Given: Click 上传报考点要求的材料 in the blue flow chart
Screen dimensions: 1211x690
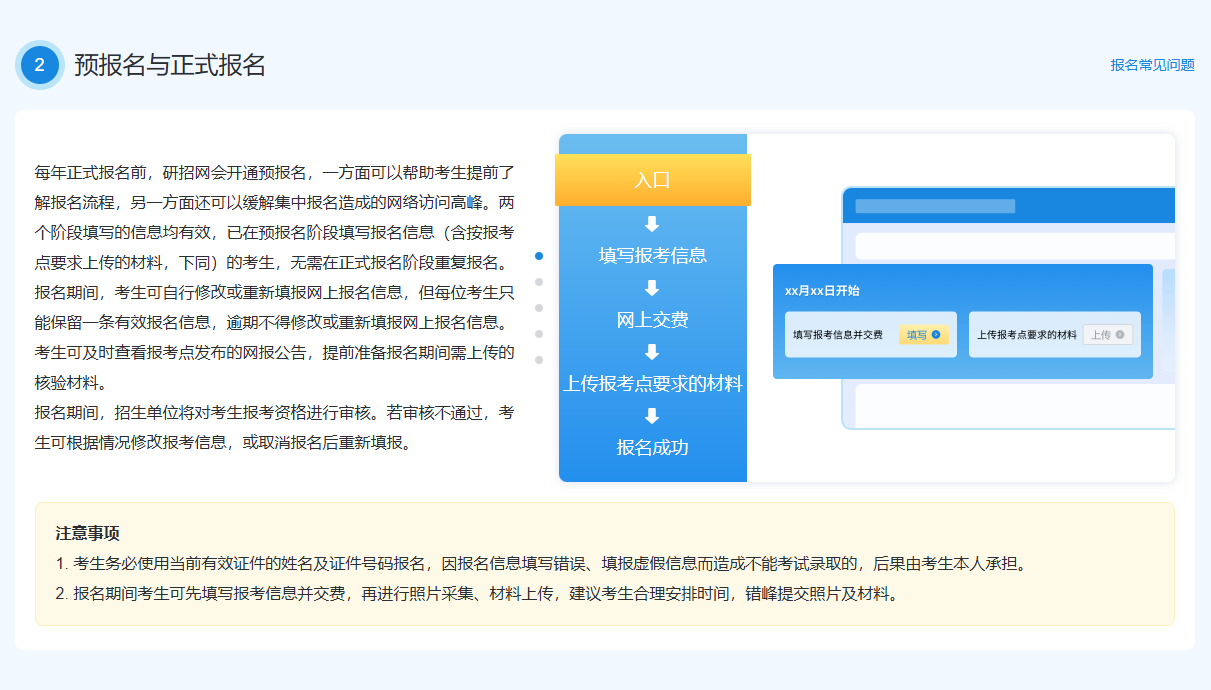Looking at the screenshot, I should 652,384.
